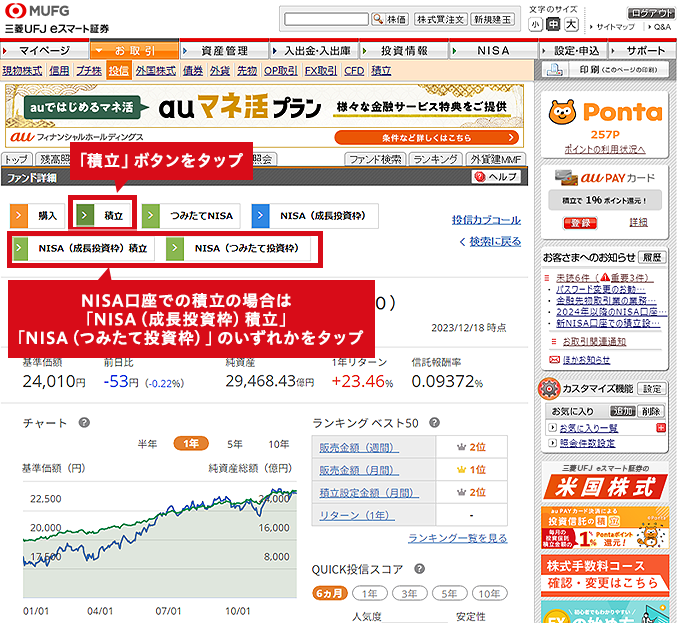
Task: Select the 5年 chart period
Action: (235, 444)
